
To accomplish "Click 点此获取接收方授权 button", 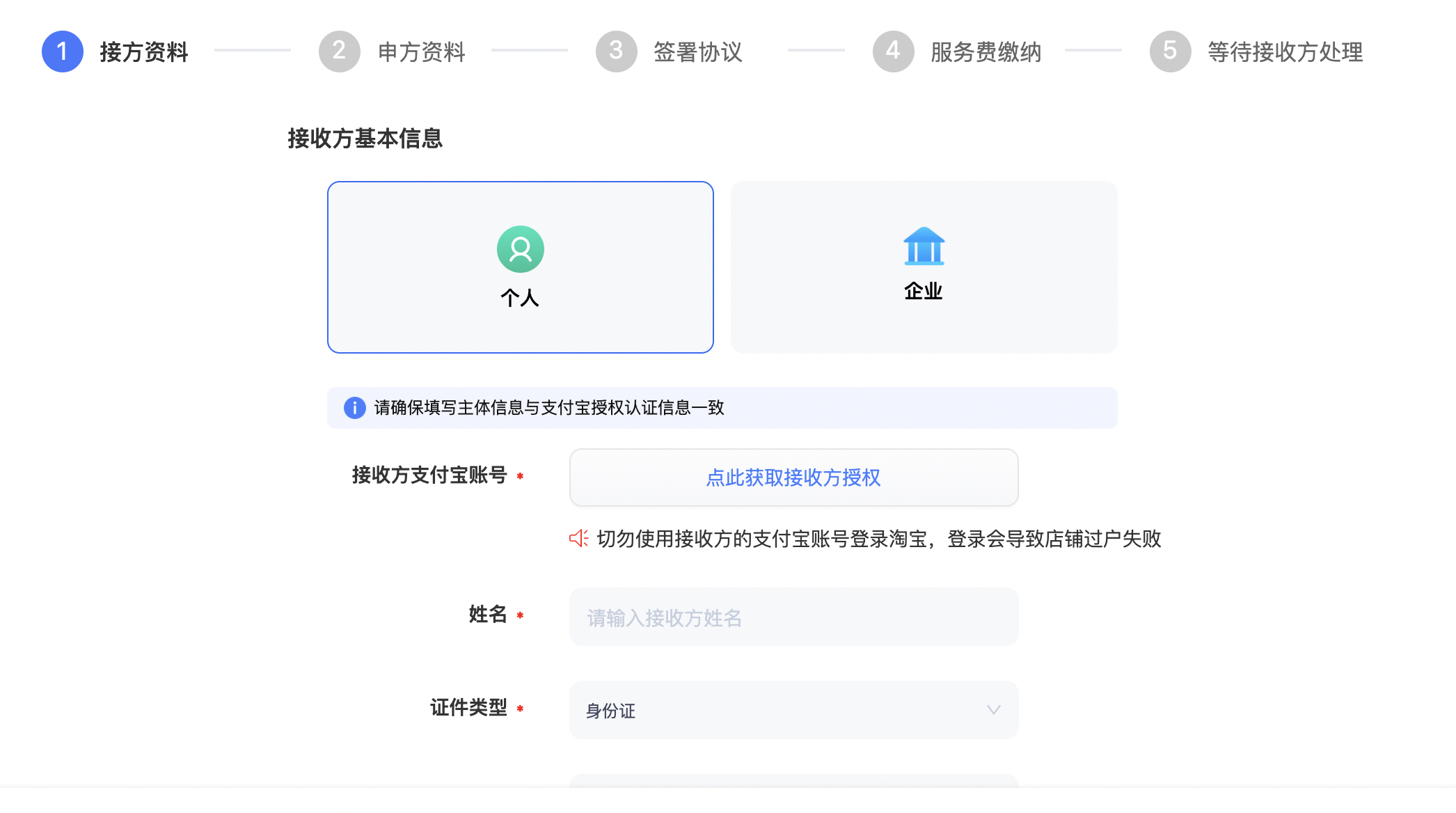I will click(x=793, y=477).
